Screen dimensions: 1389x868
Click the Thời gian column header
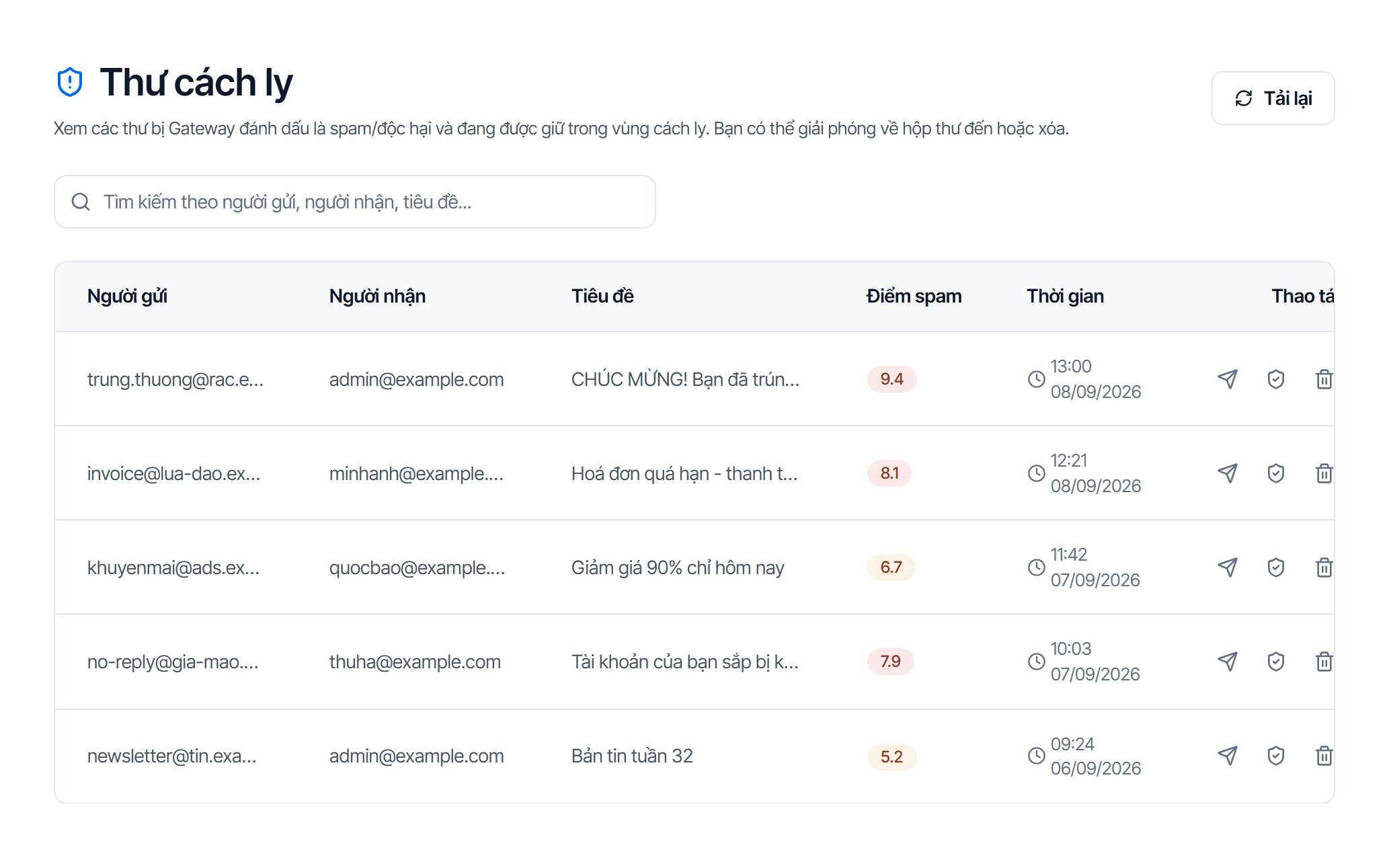1065,296
